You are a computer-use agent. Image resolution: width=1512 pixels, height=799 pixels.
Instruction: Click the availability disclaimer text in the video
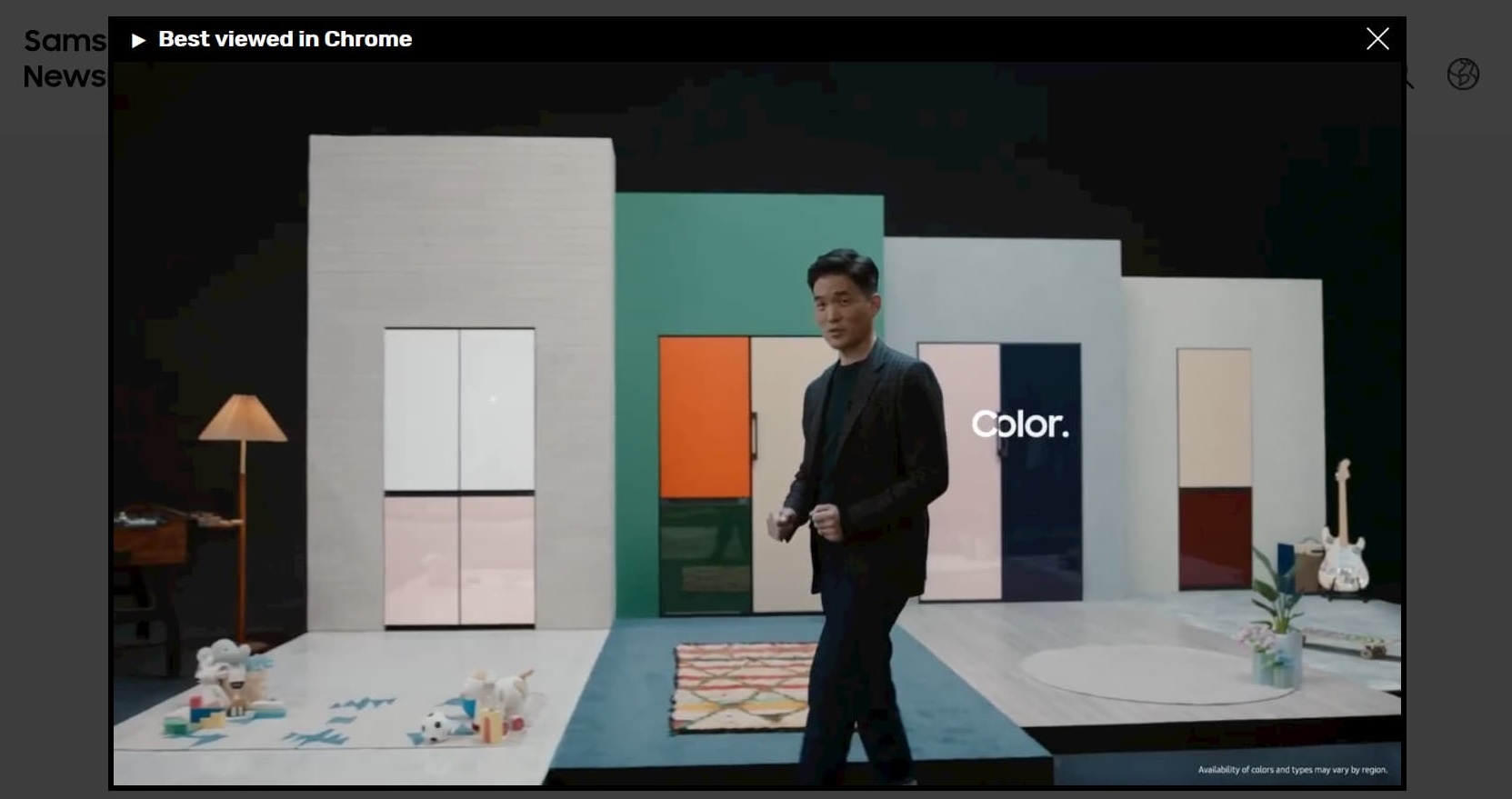pos(1292,770)
